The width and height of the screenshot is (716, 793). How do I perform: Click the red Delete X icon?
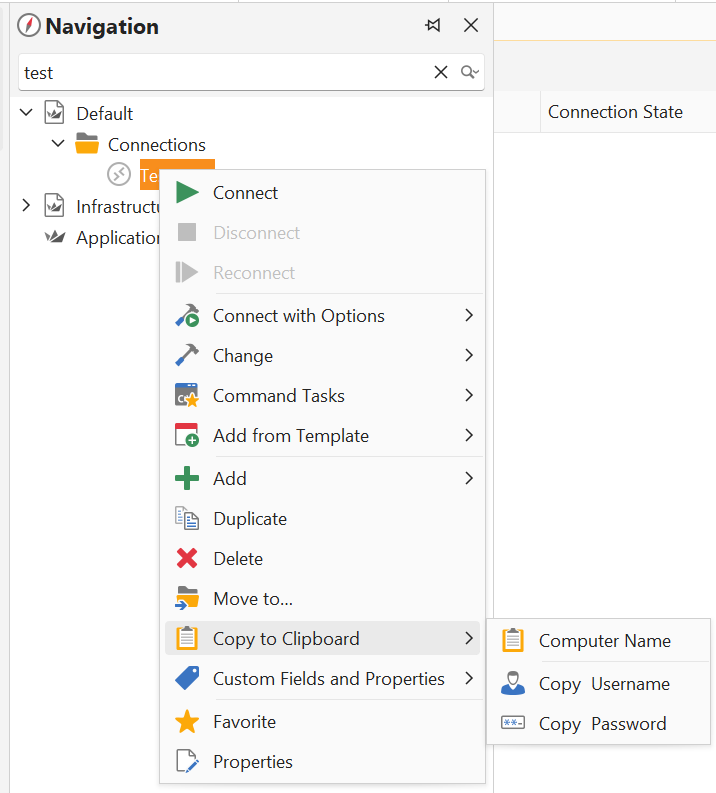coord(187,559)
